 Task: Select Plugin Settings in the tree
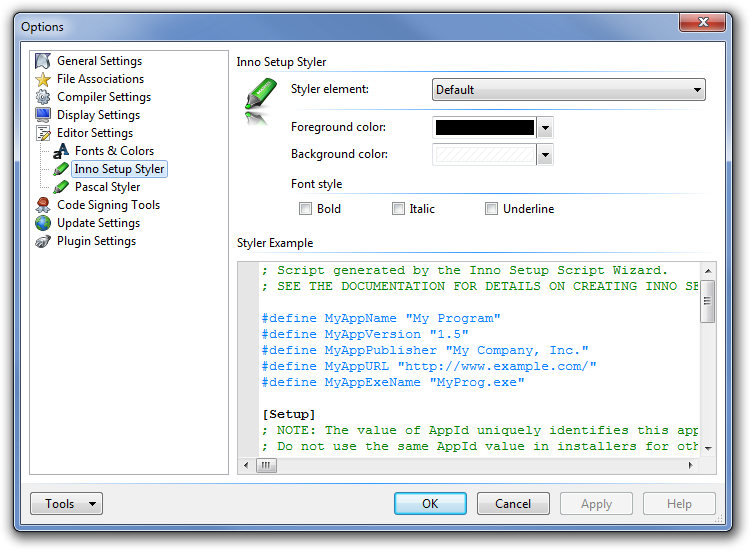pos(96,241)
